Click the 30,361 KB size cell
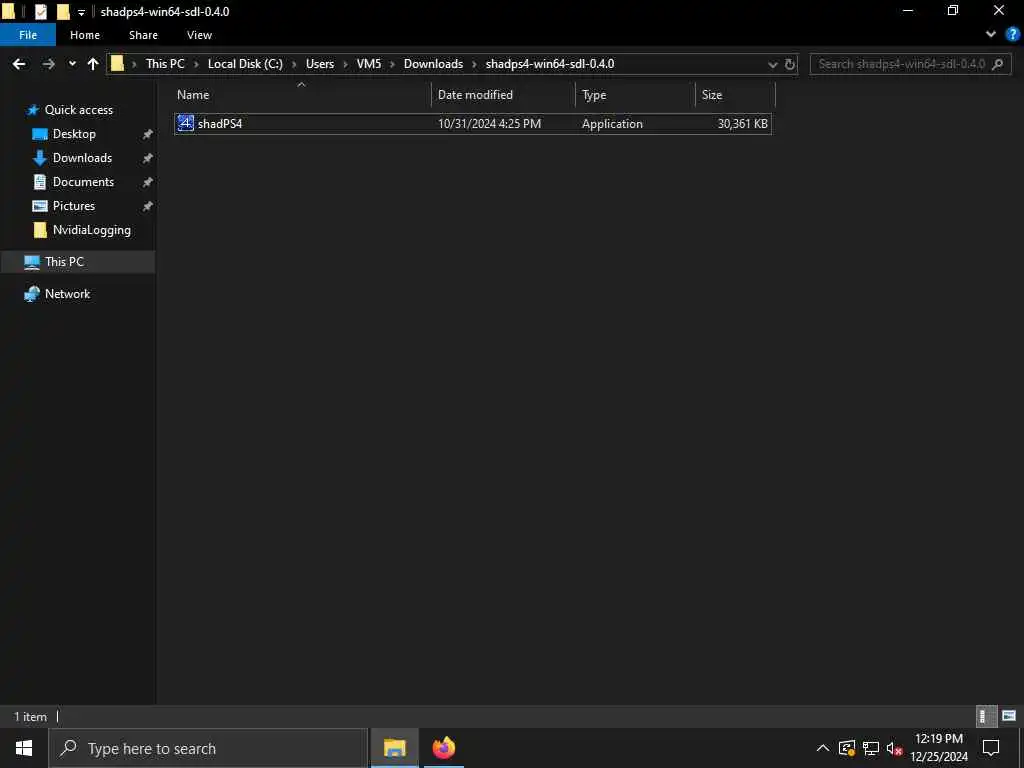The image size is (1024, 768). pyautogui.click(x=743, y=123)
